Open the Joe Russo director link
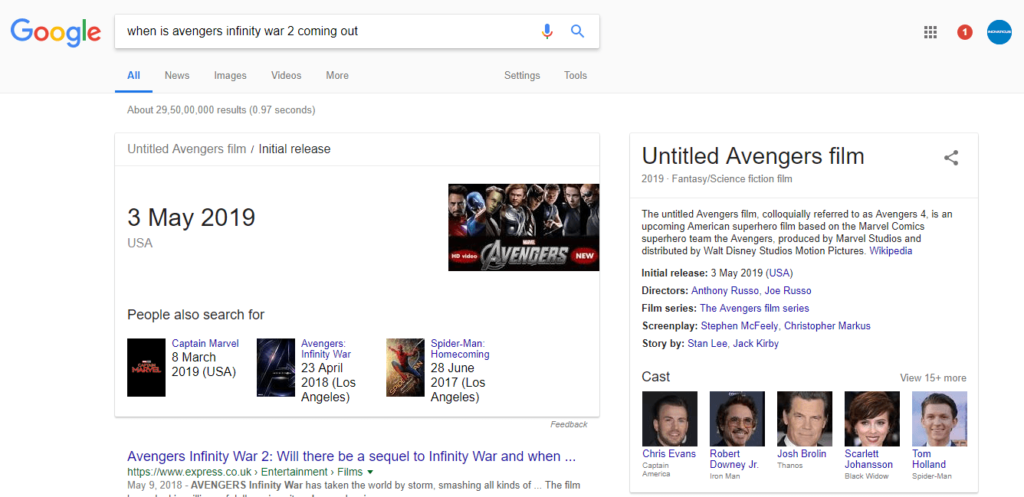The width and height of the screenshot is (1024, 497). coord(788,291)
